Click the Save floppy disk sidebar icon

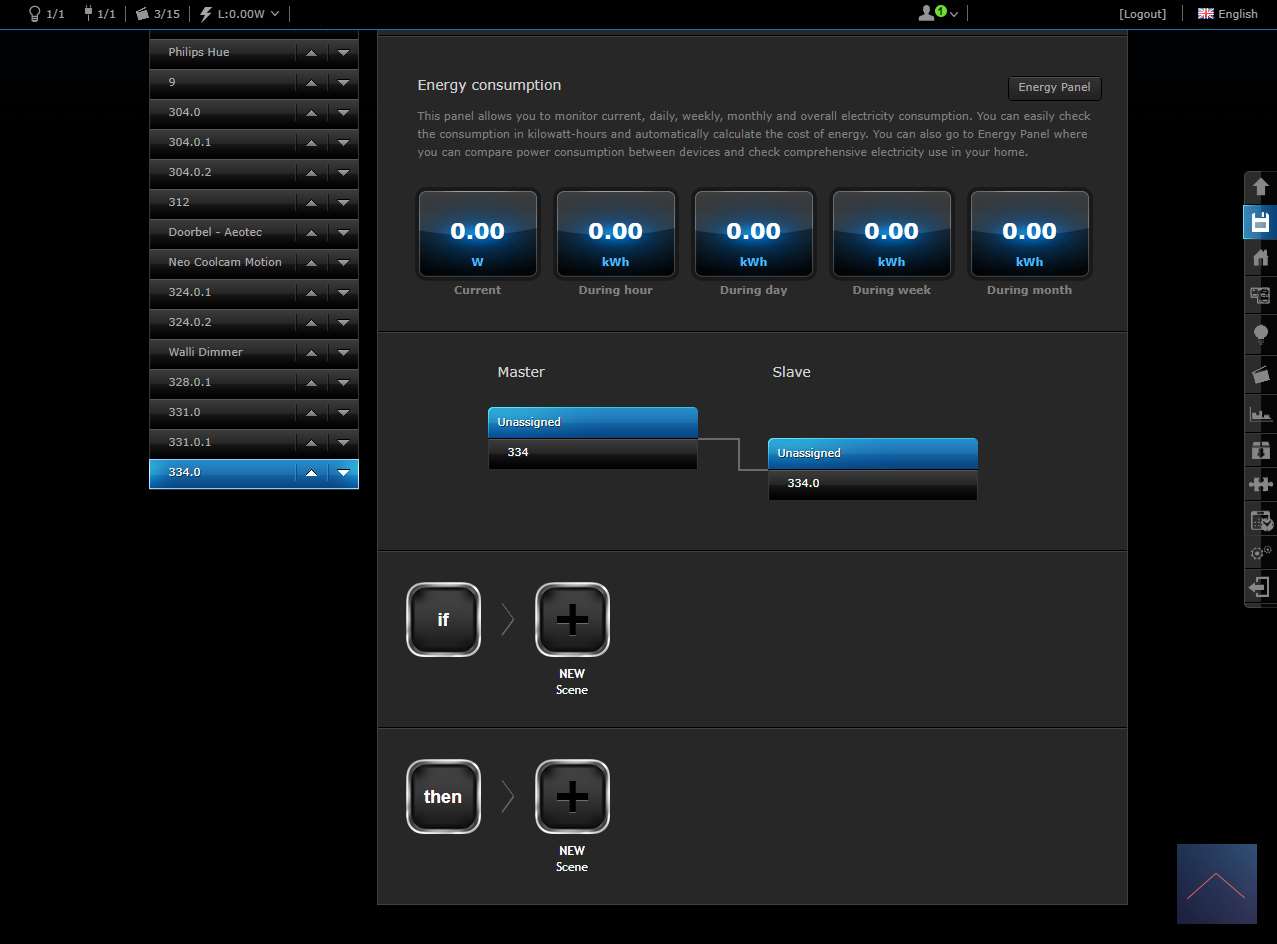click(x=1260, y=221)
